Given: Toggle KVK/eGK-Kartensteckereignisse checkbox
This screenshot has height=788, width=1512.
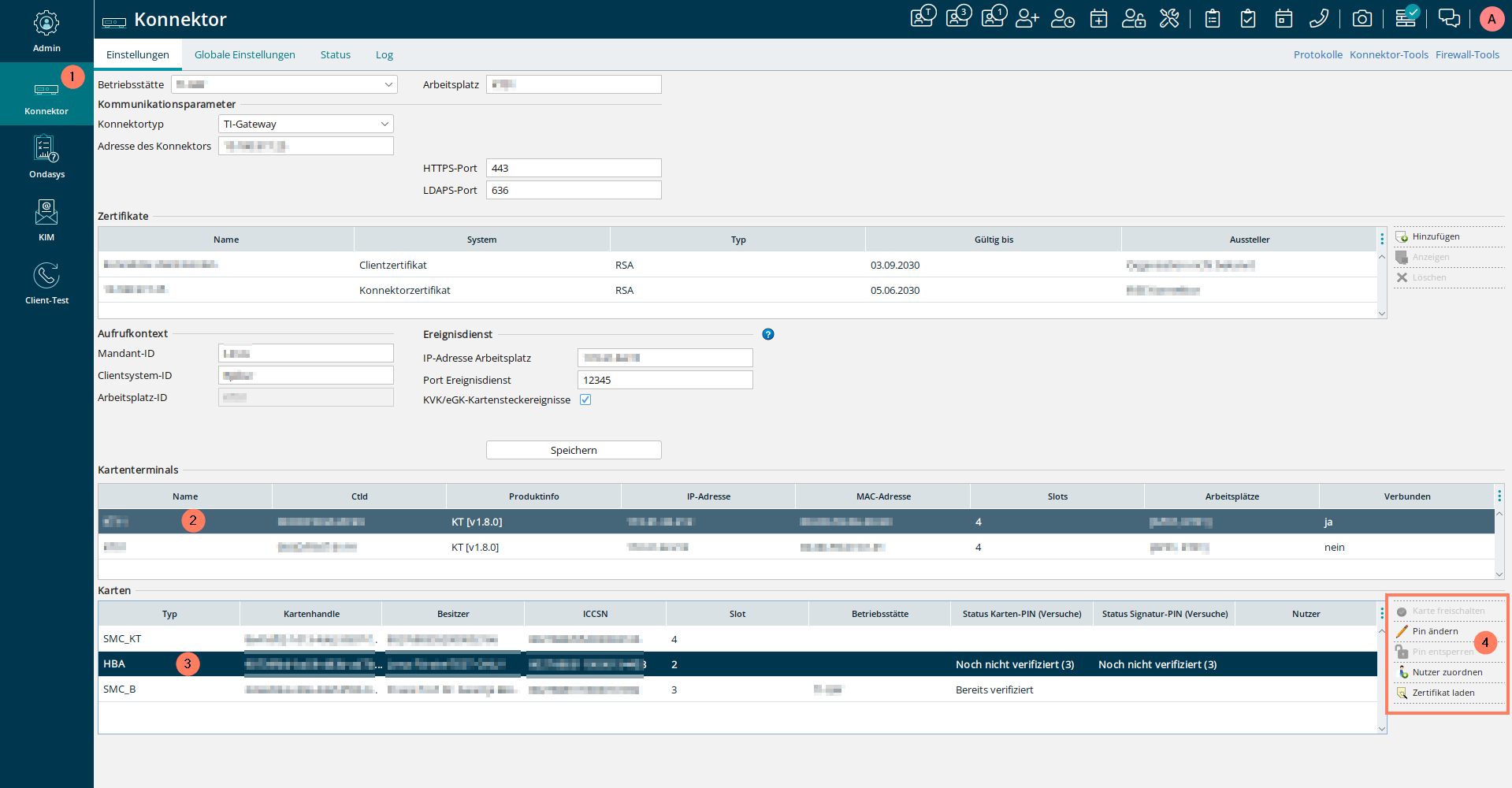Looking at the screenshot, I should pyautogui.click(x=585, y=400).
